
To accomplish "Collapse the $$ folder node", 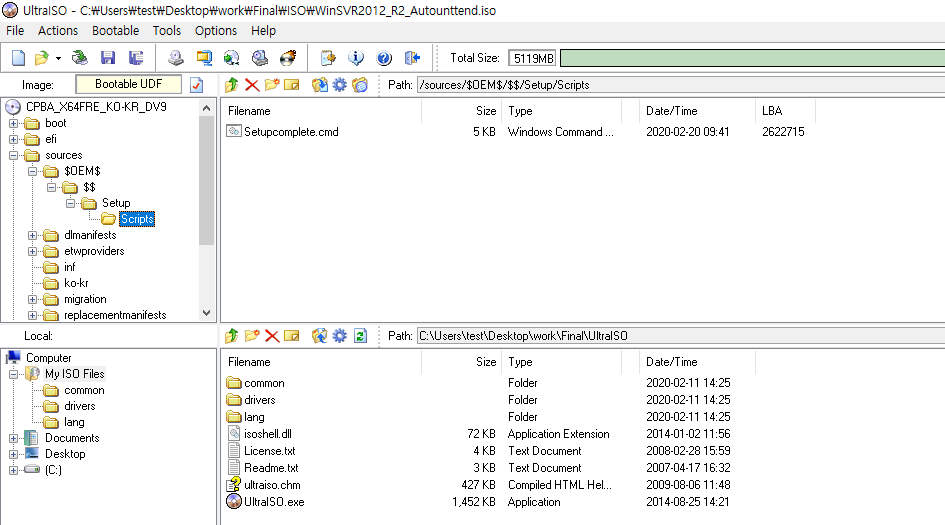I will 52,187.
